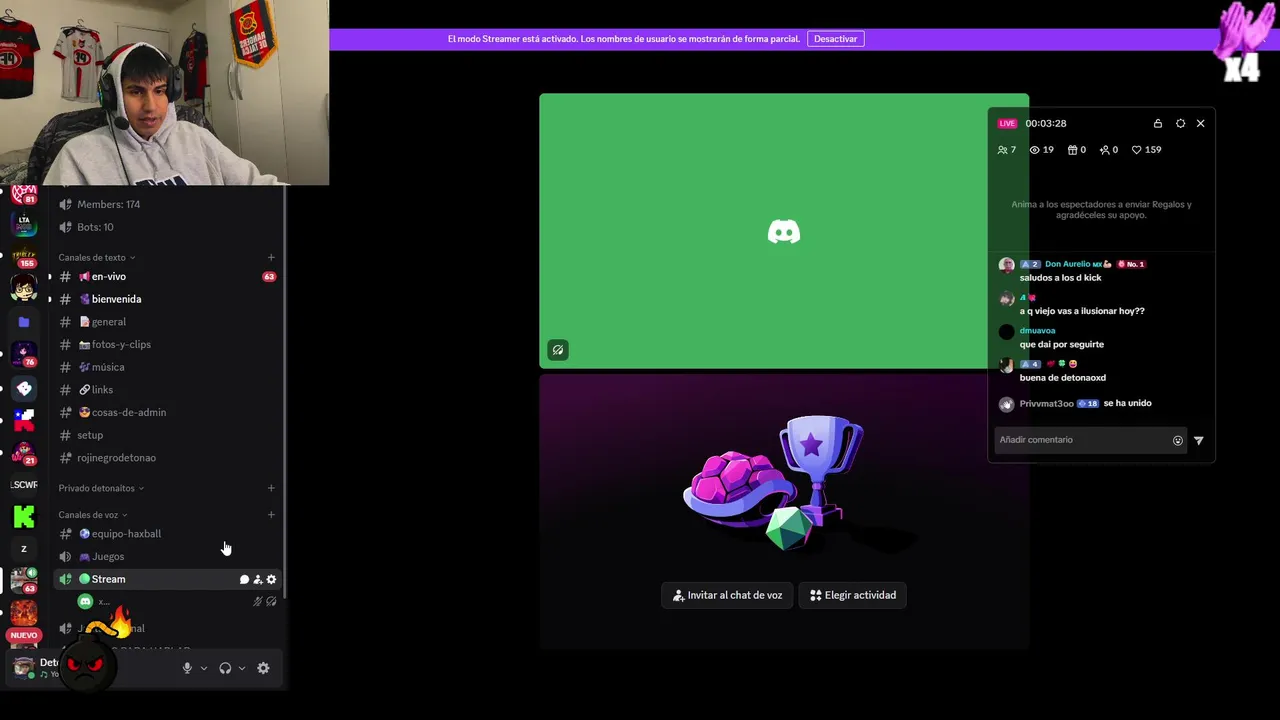
Task: Open the Z server icon
Action: click(24, 549)
